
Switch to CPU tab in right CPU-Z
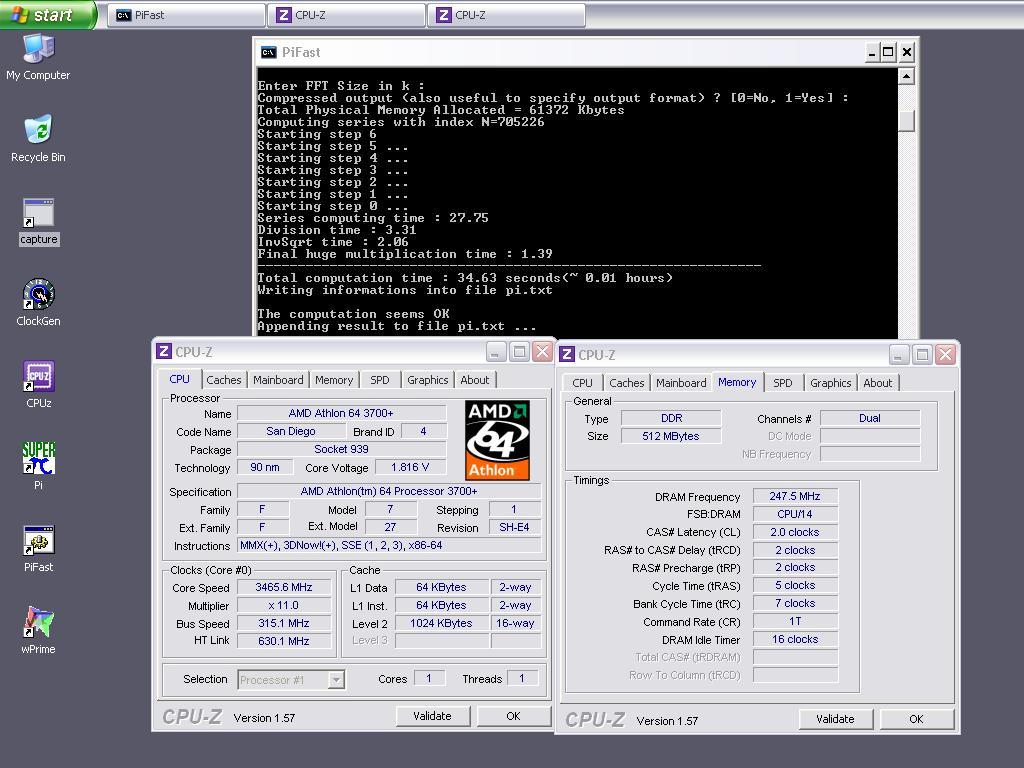[x=582, y=383]
